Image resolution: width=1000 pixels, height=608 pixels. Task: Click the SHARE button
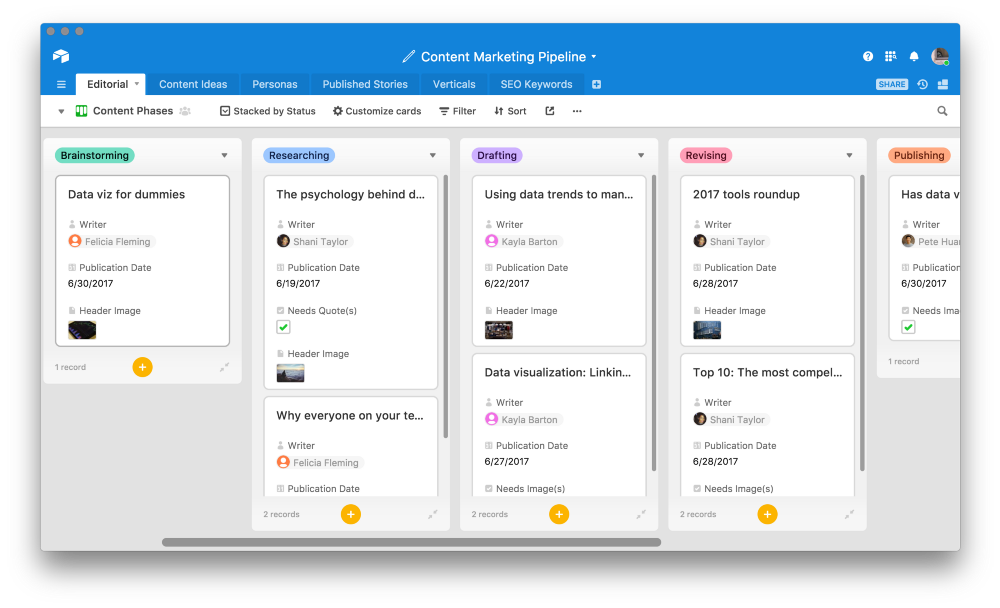[x=891, y=84]
